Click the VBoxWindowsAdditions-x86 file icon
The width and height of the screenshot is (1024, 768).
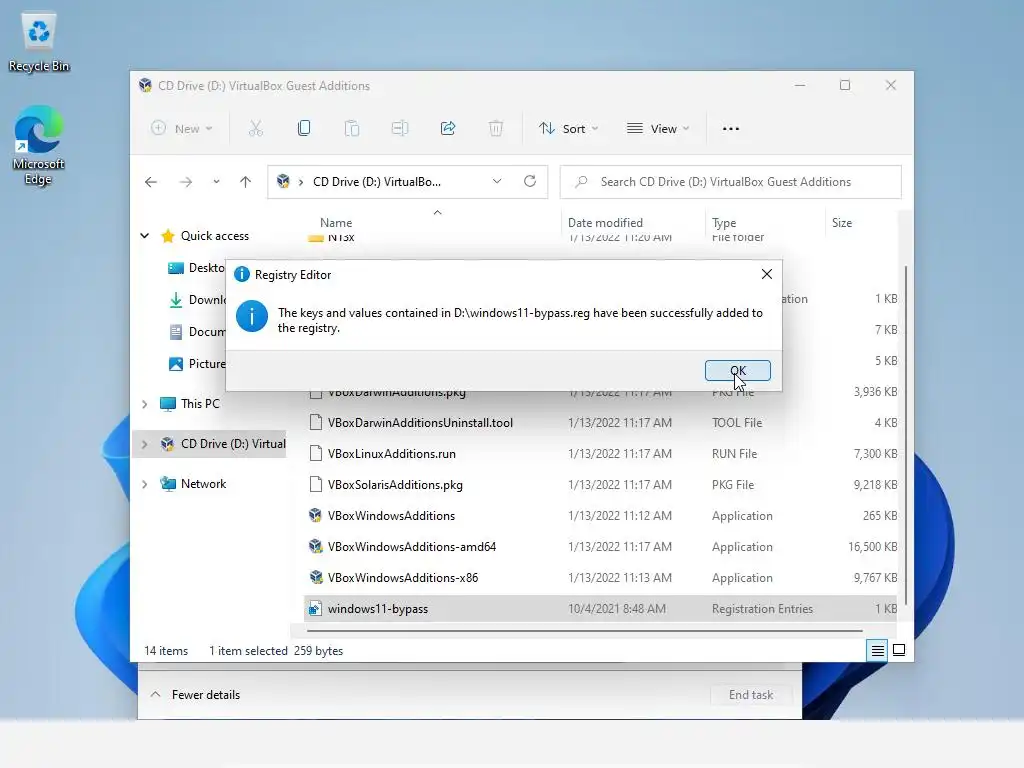[316, 577]
